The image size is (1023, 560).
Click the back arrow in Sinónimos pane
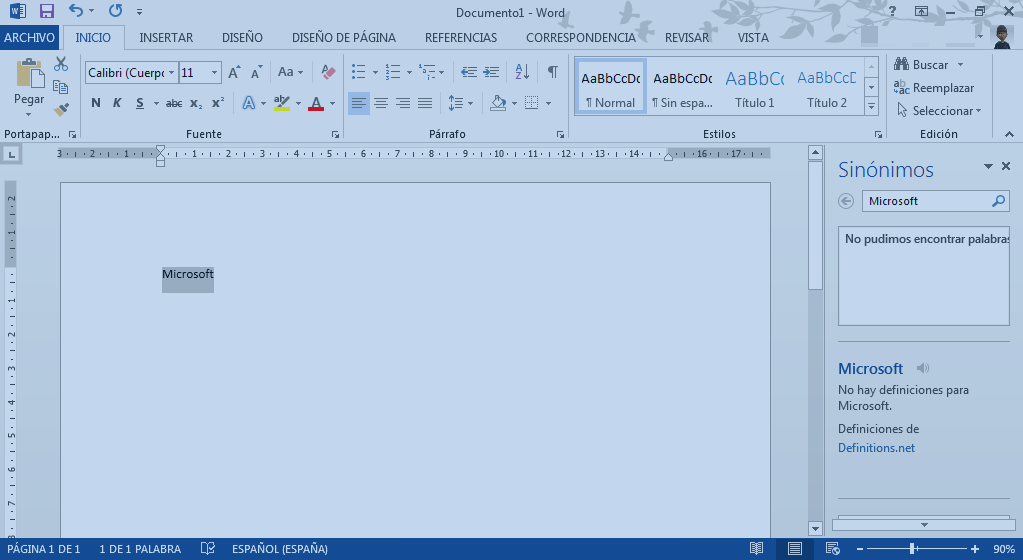click(846, 201)
